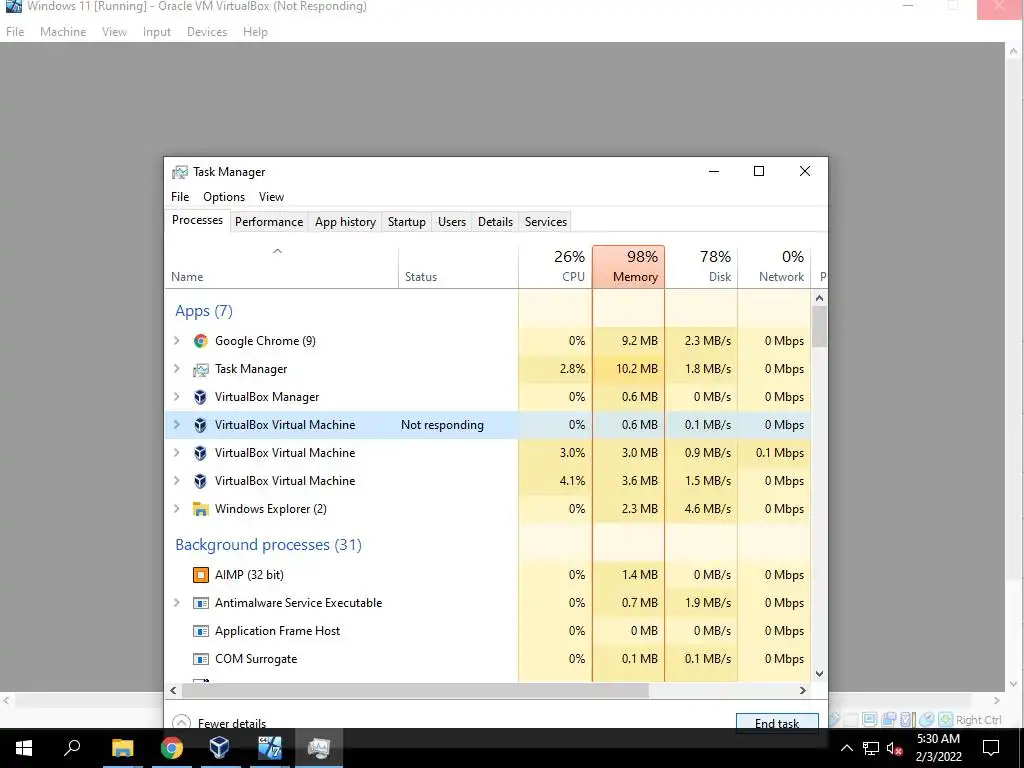Click the AIMP (32 bit) process icon
Viewport: 1024px width, 768px height.
coord(200,575)
